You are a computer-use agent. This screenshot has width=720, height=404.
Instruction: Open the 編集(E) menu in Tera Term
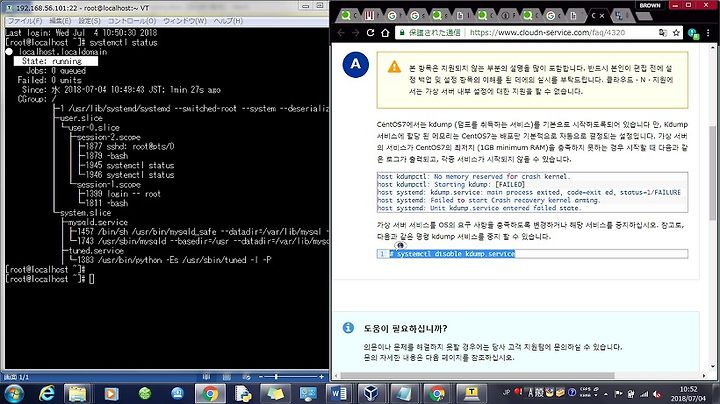coord(60,21)
